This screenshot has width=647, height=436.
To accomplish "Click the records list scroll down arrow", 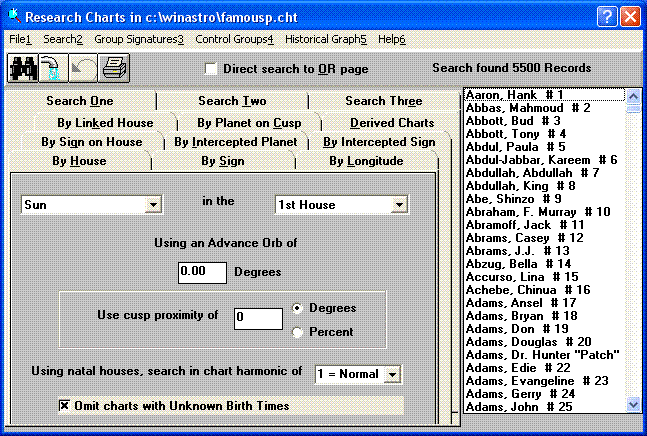I will point(633,404).
